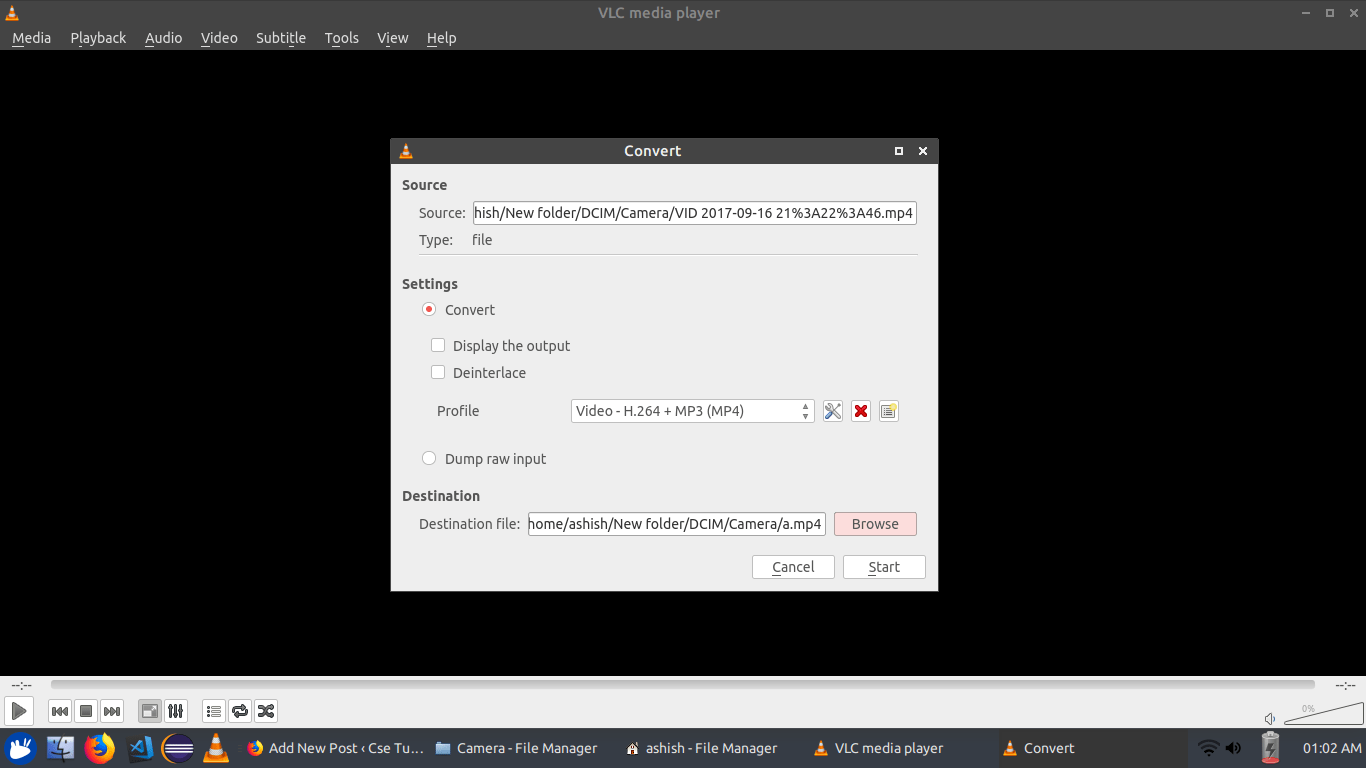Image resolution: width=1366 pixels, height=768 pixels.
Task: Toggle fullscreen mode in the playback toolbar
Action: pyautogui.click(x=149, y=710)
